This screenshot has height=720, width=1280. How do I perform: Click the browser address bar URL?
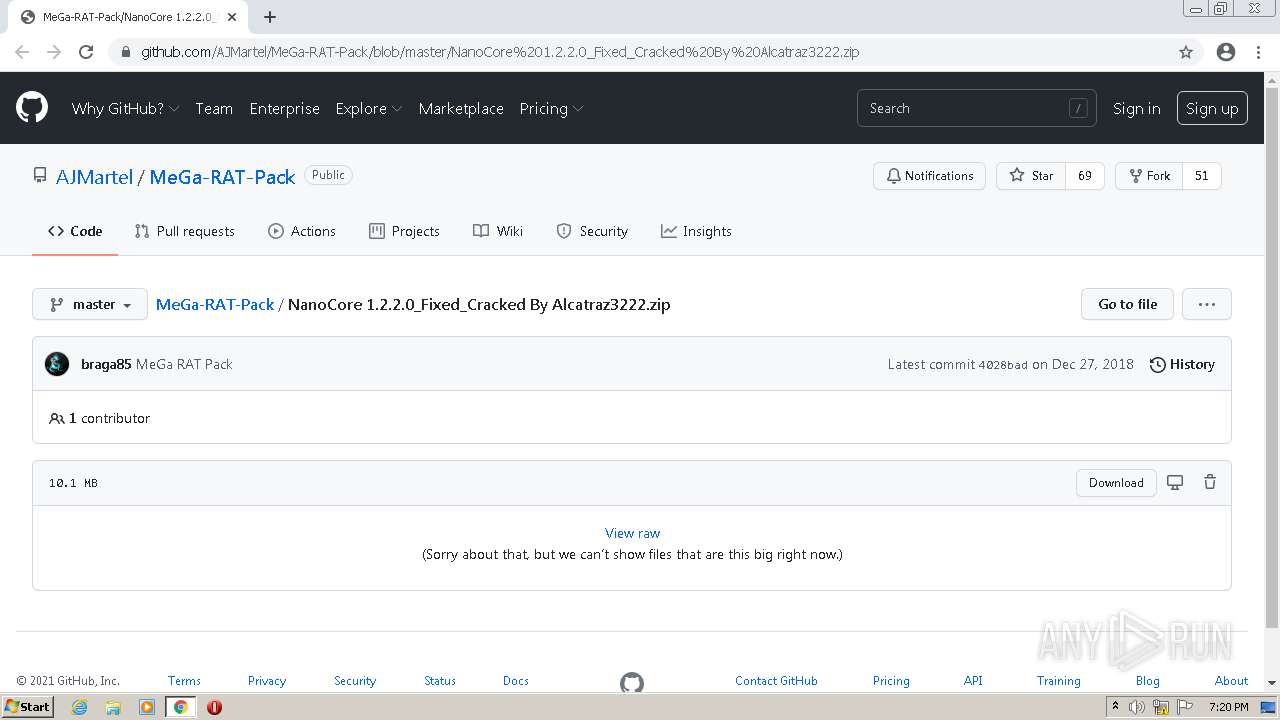click(500, 52)
